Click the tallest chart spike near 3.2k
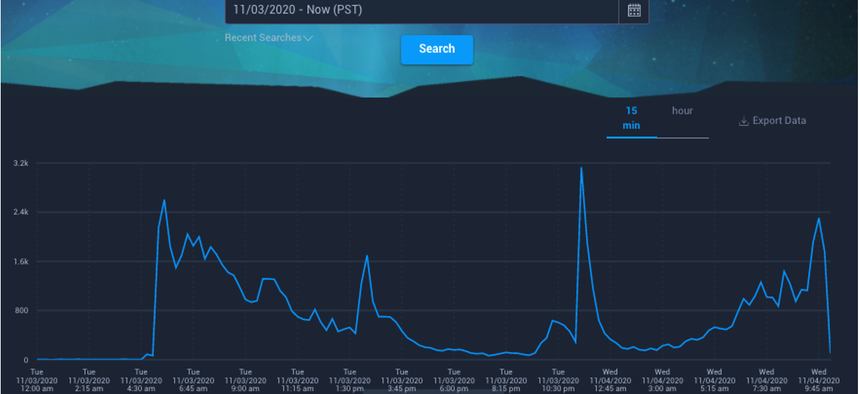The width and height of the screenshot is (860, 394). (x=581, y=168)
